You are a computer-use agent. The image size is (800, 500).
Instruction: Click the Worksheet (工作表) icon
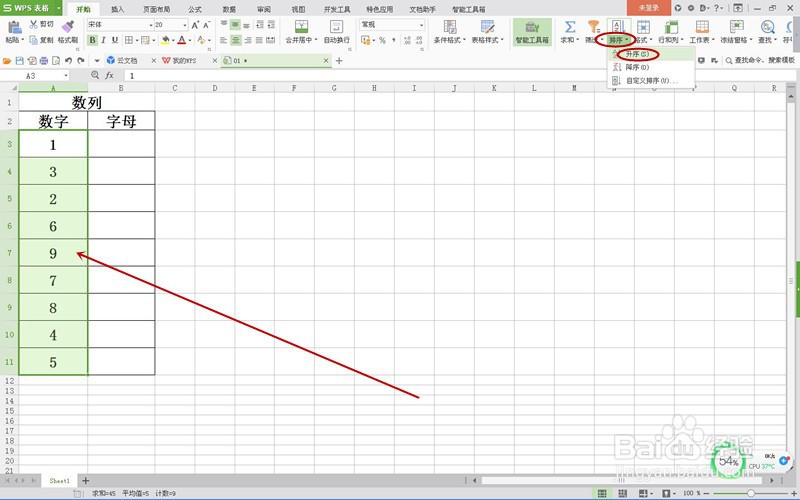pyautogui.click(x=702, y=27)
